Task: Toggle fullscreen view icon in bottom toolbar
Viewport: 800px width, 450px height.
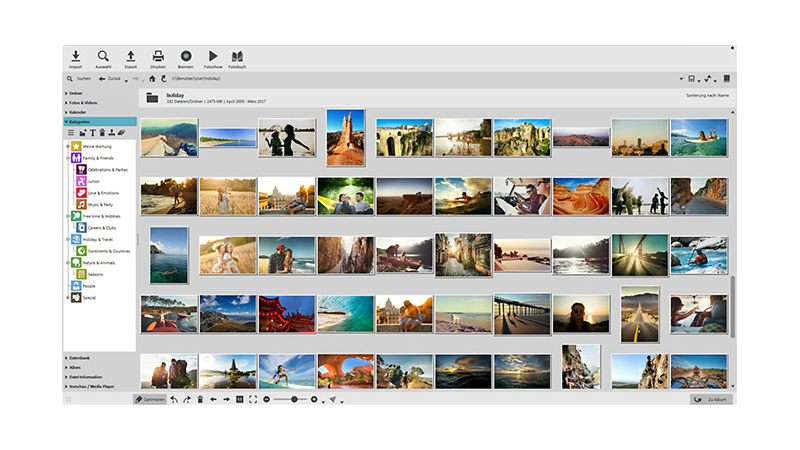Action: 253,399
